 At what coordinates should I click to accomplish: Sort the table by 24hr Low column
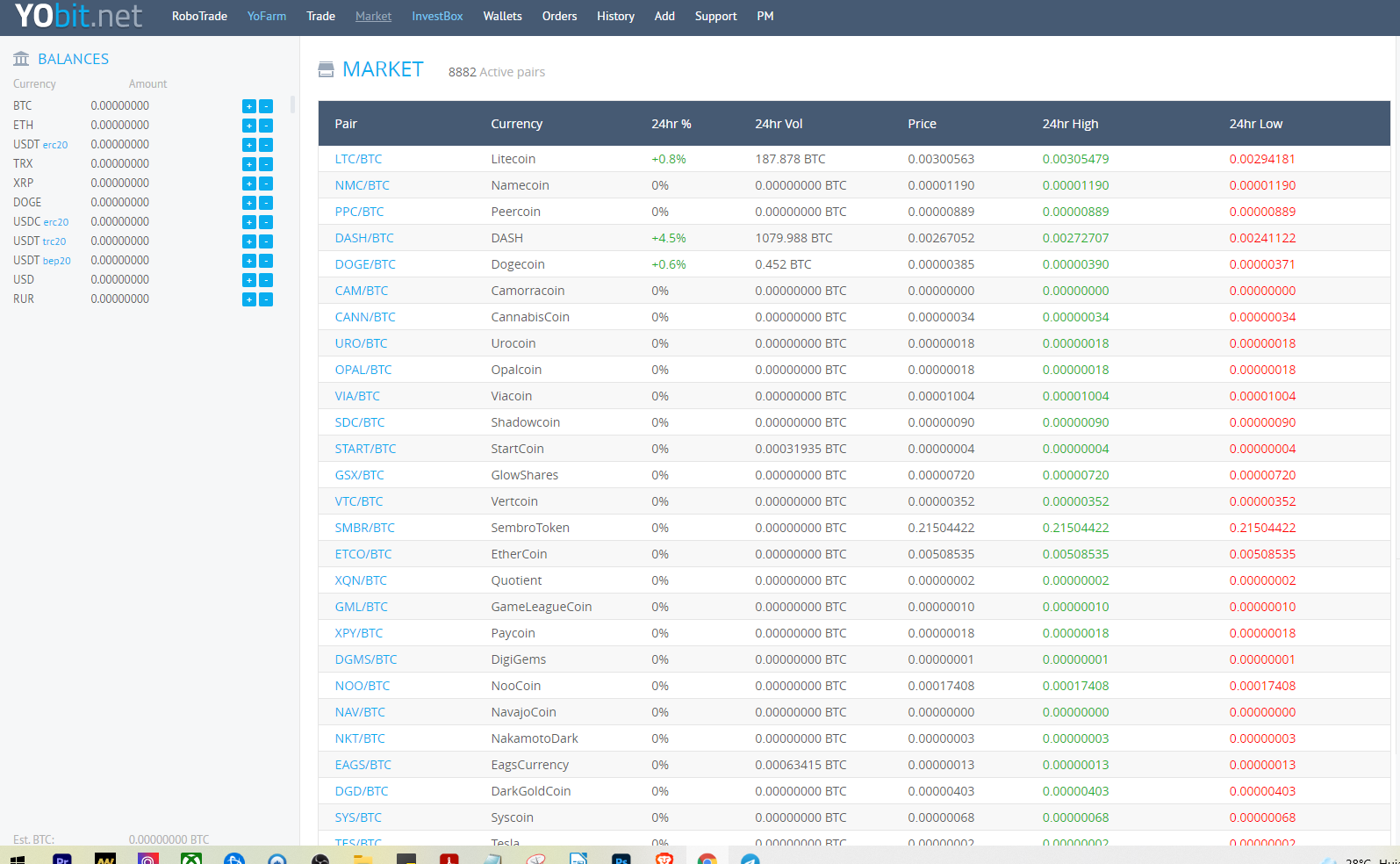1255,124
